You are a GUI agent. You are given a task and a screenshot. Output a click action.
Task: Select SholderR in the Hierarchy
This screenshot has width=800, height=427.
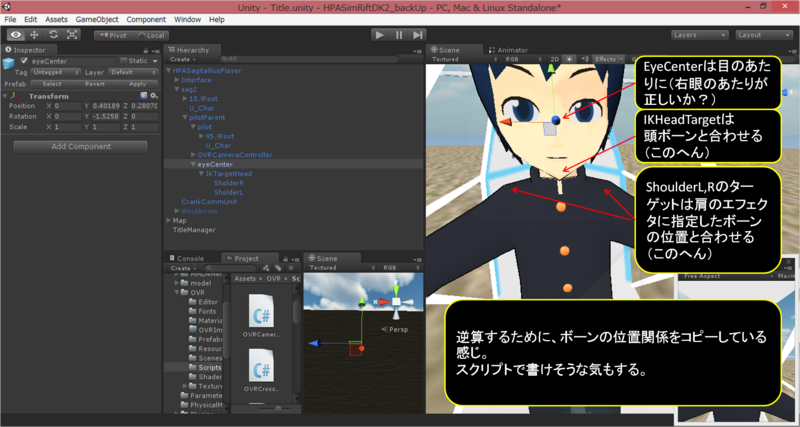point(229,183)
